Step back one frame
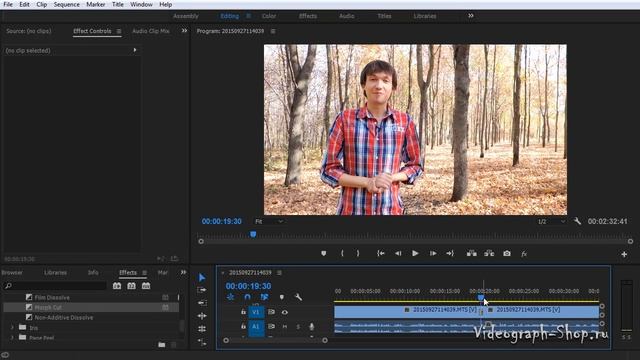Image resolution: width=640 pixels, height=360 pixels. (x=398, y=253)
